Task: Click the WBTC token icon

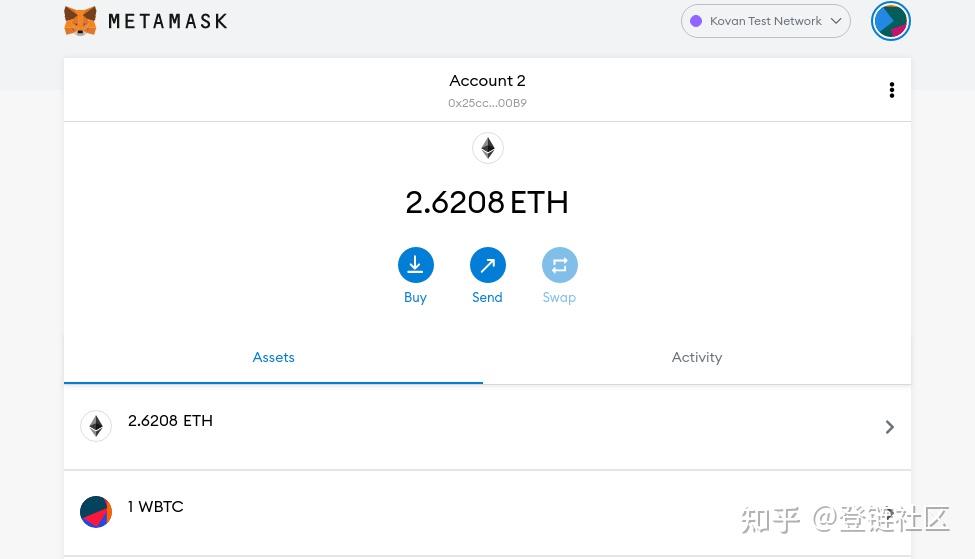Action: (96, 512)
